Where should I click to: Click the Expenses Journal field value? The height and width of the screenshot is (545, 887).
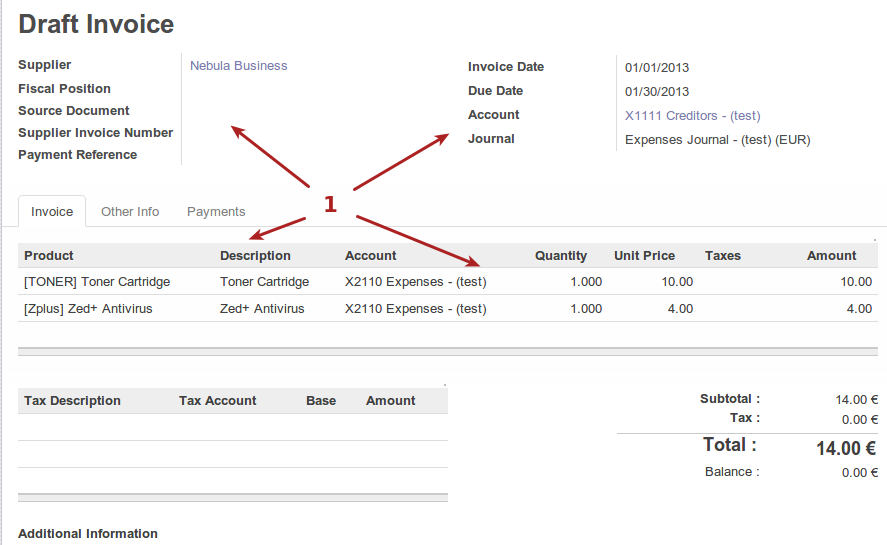[x=717, y=140]
